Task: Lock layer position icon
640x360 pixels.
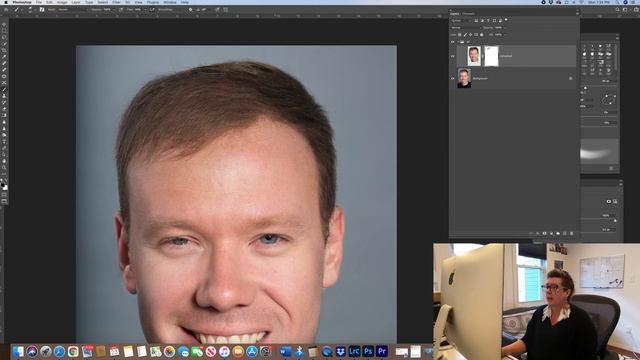Action: click(471, 35)
